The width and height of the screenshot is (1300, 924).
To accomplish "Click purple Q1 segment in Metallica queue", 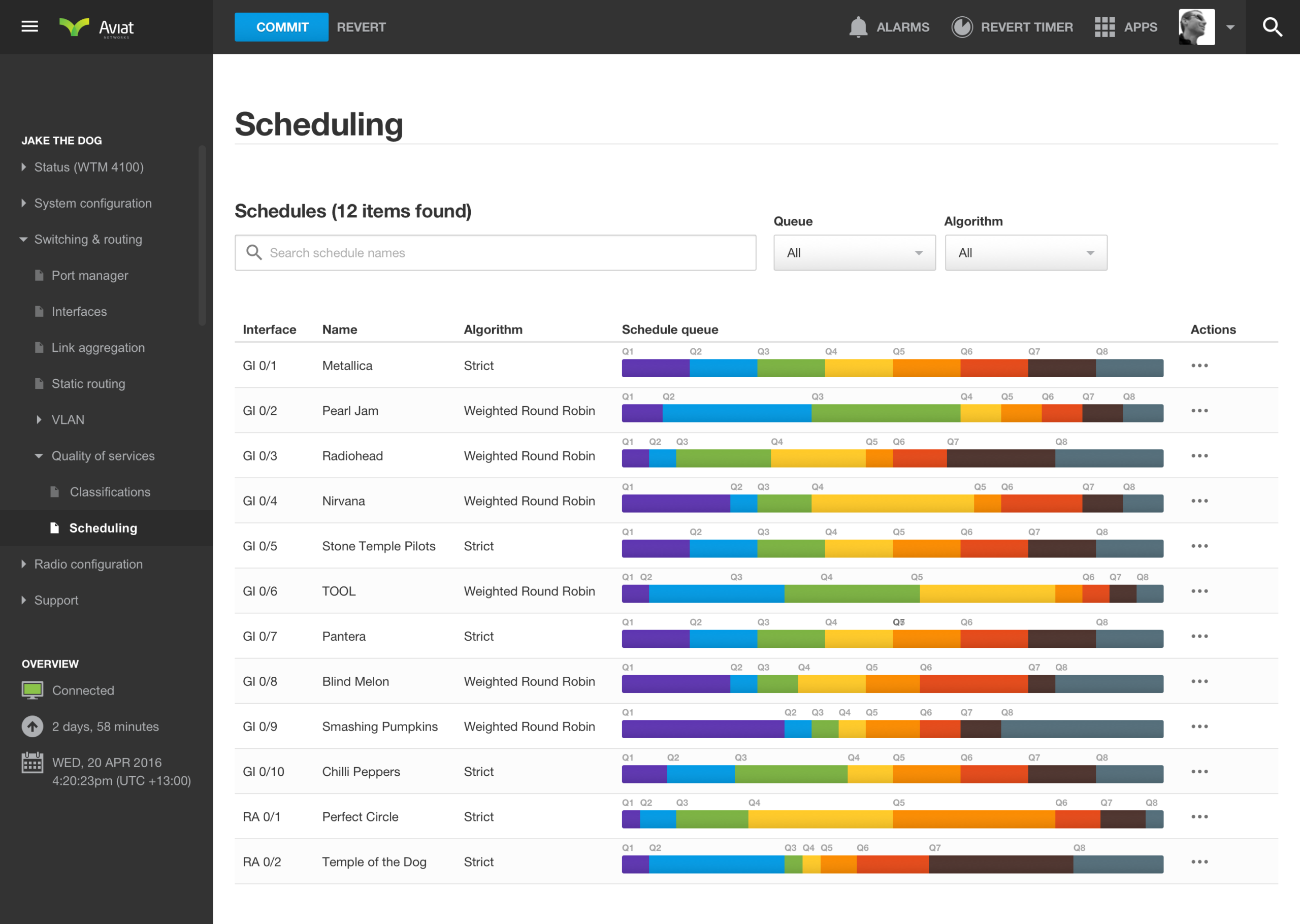I will tap(656, 368).
